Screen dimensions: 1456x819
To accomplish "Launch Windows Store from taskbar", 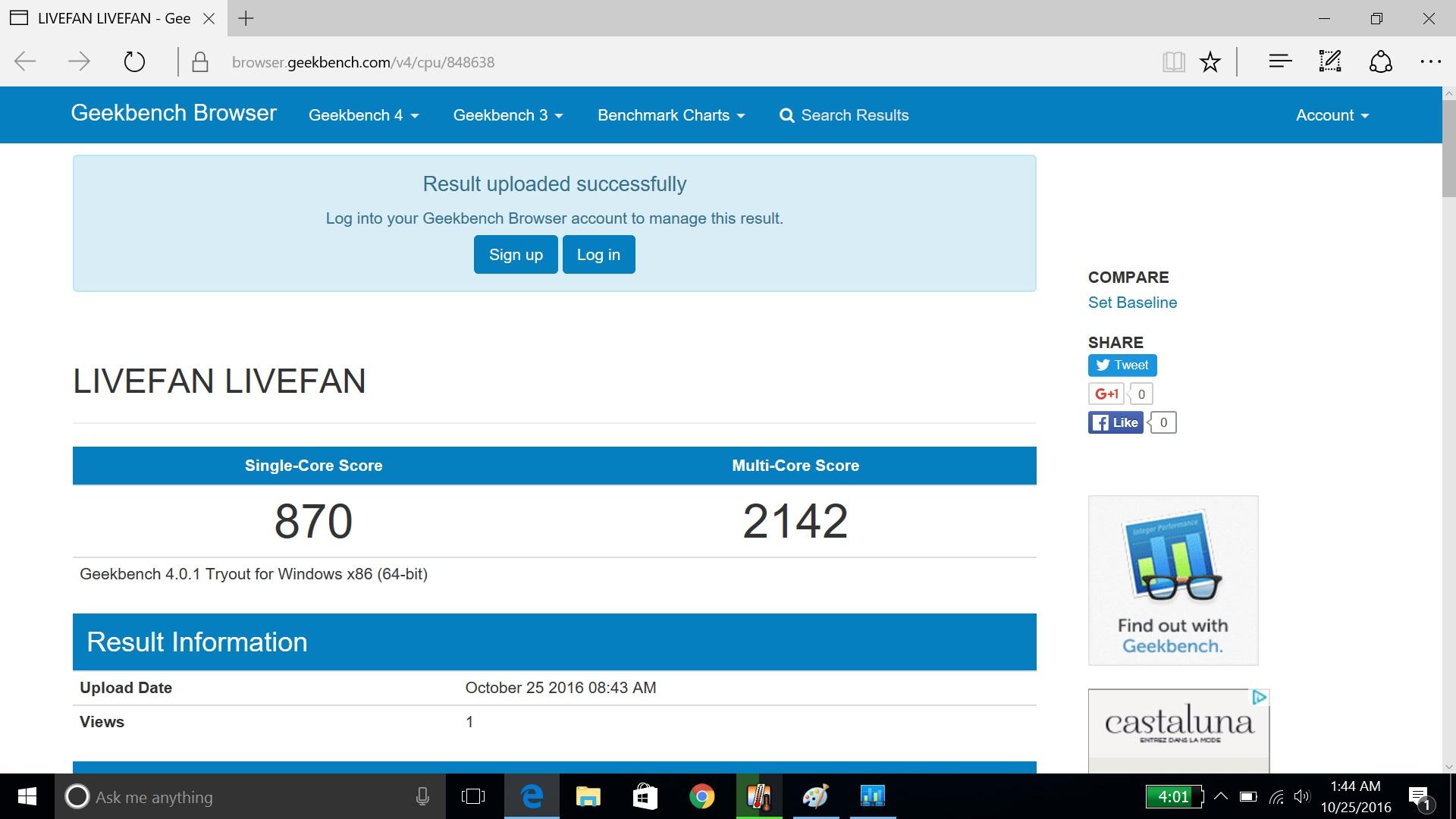I will pyautogui.click(x=645, y=796).
